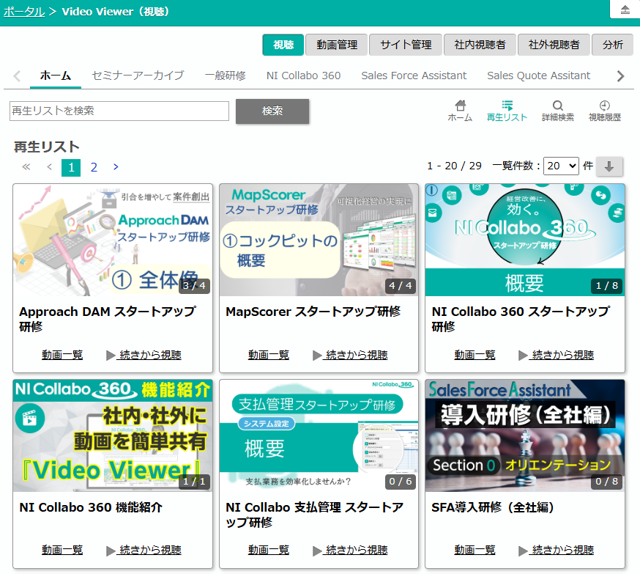Screen dimensions: 640x574
Task: Select Sales Force Assistant category tab
Action: tap(413, 76)
